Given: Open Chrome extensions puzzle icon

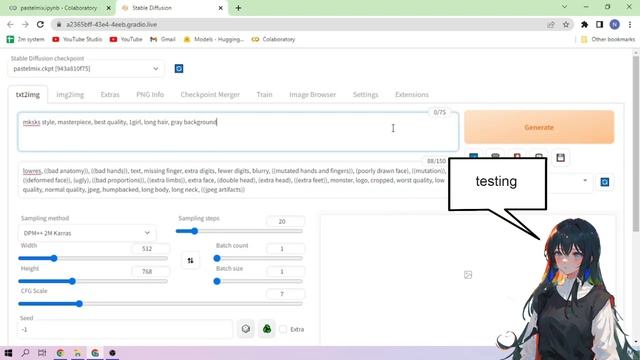Looking at the screenshot, I should pos(584,24).
